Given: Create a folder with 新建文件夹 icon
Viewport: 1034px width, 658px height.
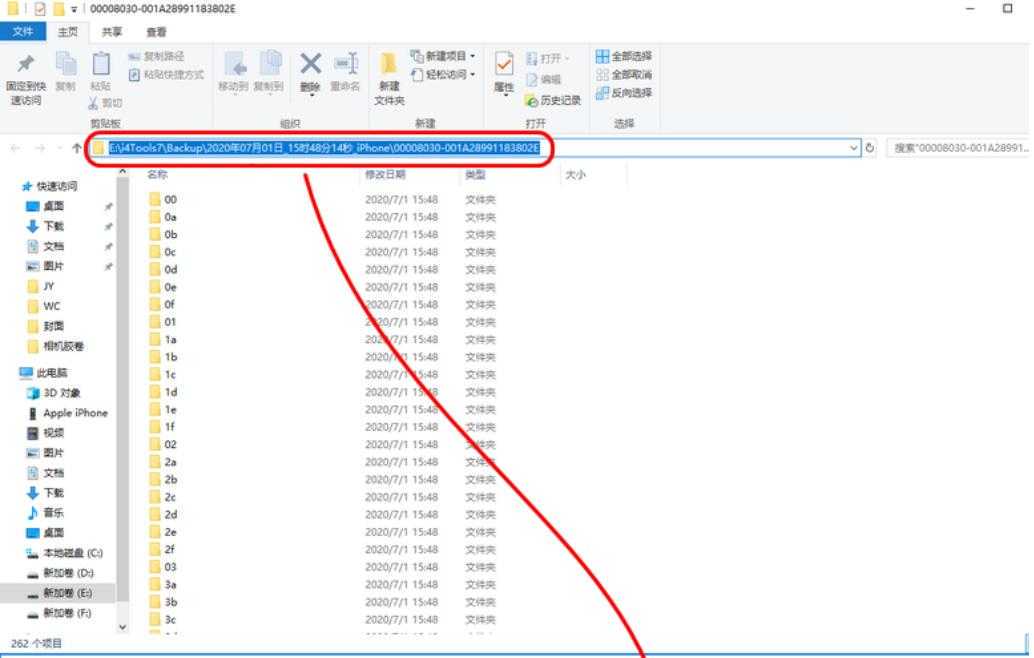Looking at the screenshot, I should pos(389,67).
